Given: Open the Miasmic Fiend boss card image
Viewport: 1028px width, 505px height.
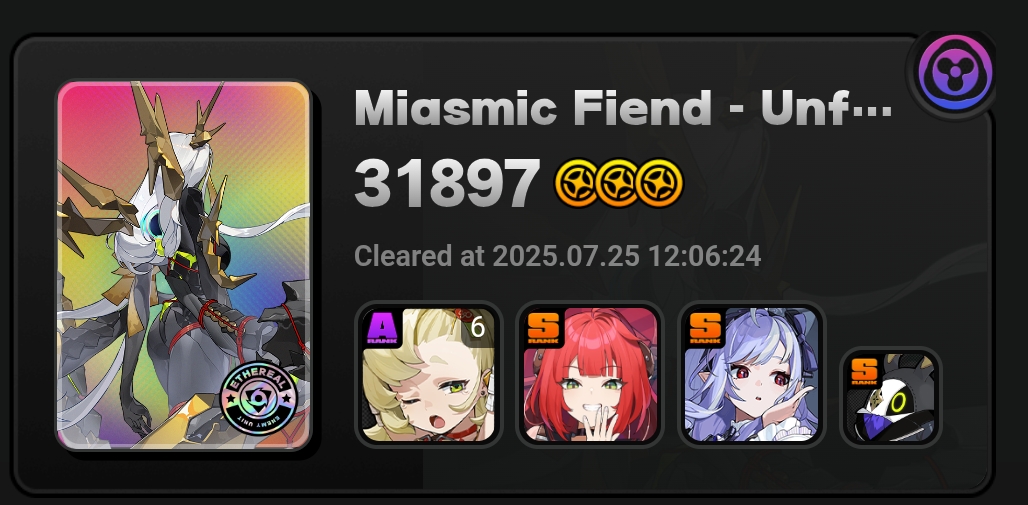Looking at the screenshot, I should (x=184, y=265).
